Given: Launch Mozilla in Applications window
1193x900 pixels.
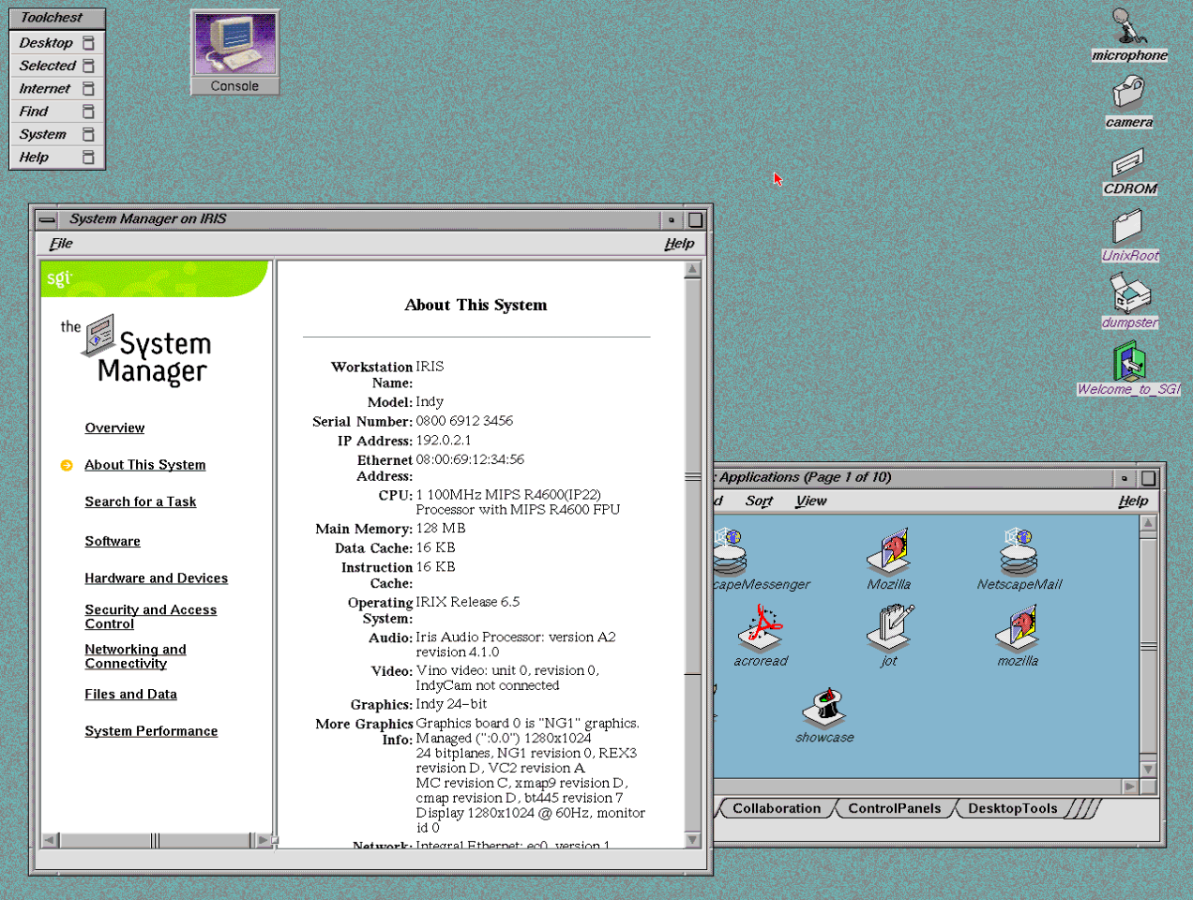Looking at the screenshot, I should [888, 560].
